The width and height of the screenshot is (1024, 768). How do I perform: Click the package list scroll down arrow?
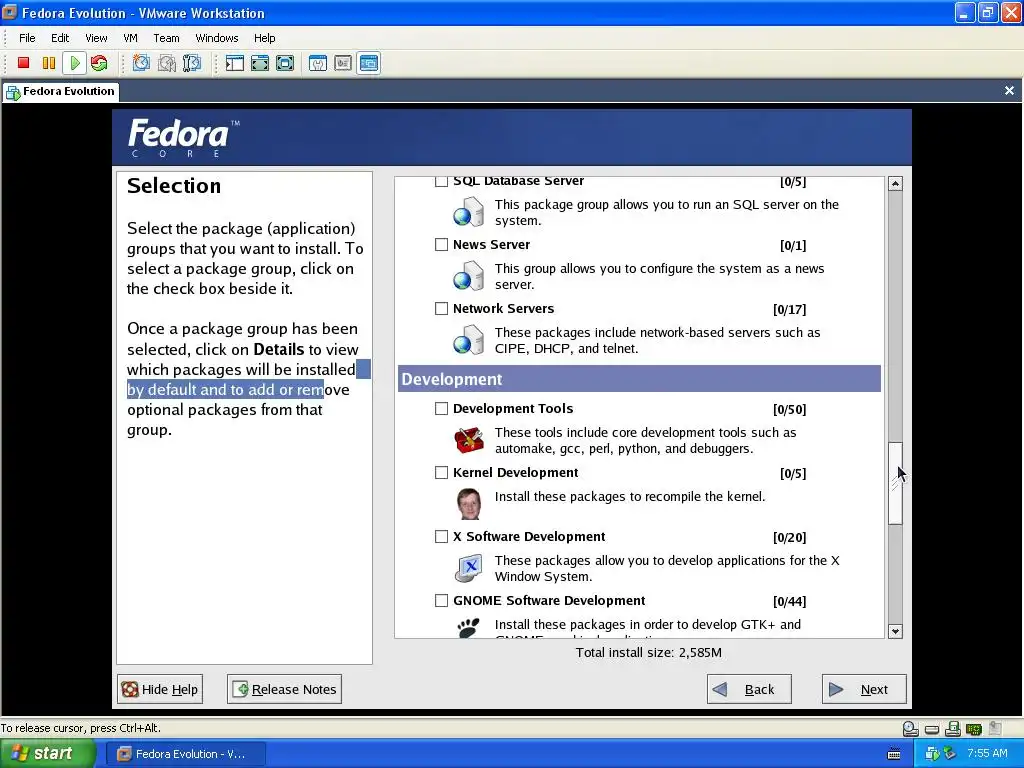point(895,631)
